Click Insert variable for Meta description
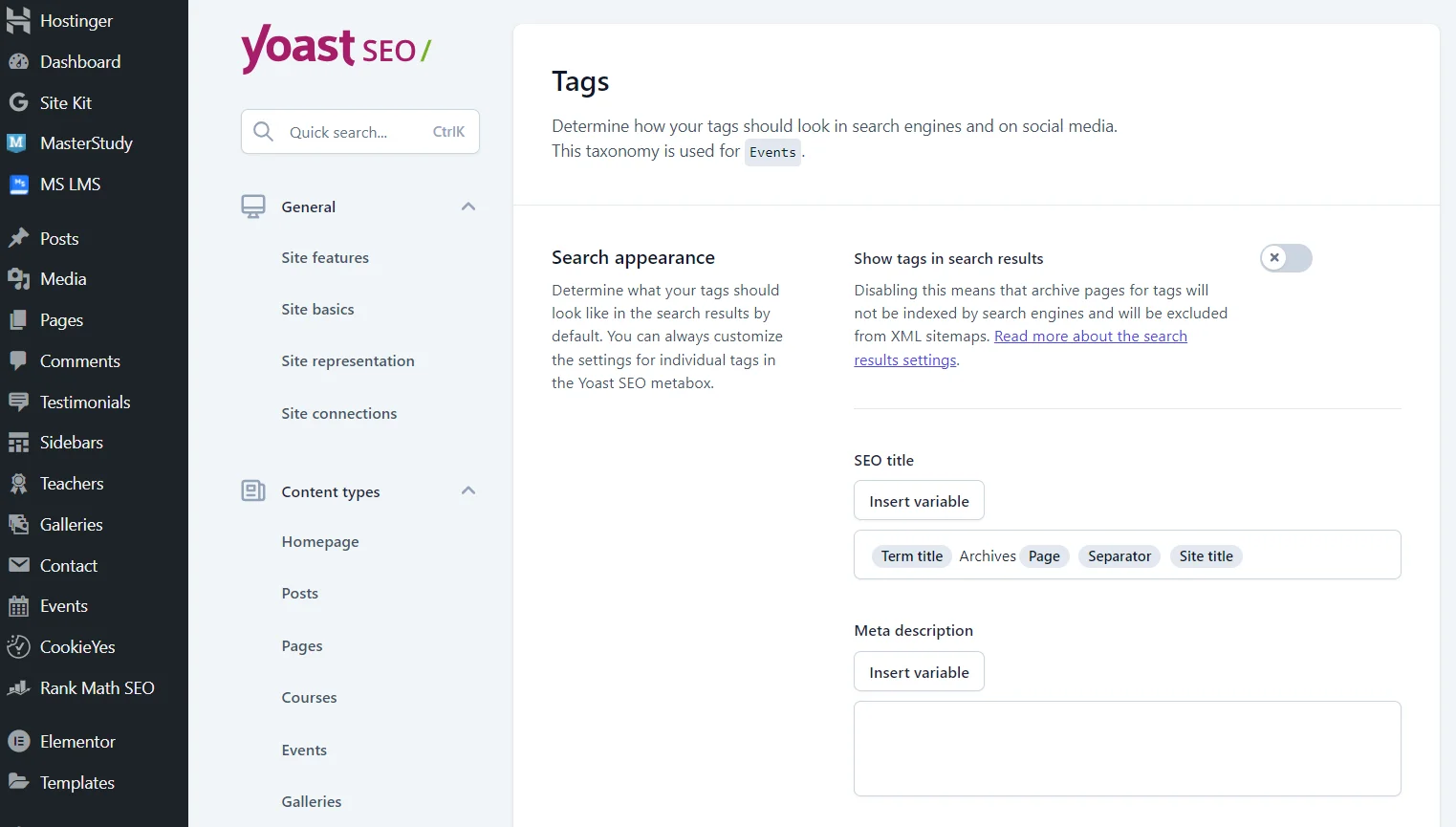The width and height of the screenshot is (1456, 827). [919, 672]
